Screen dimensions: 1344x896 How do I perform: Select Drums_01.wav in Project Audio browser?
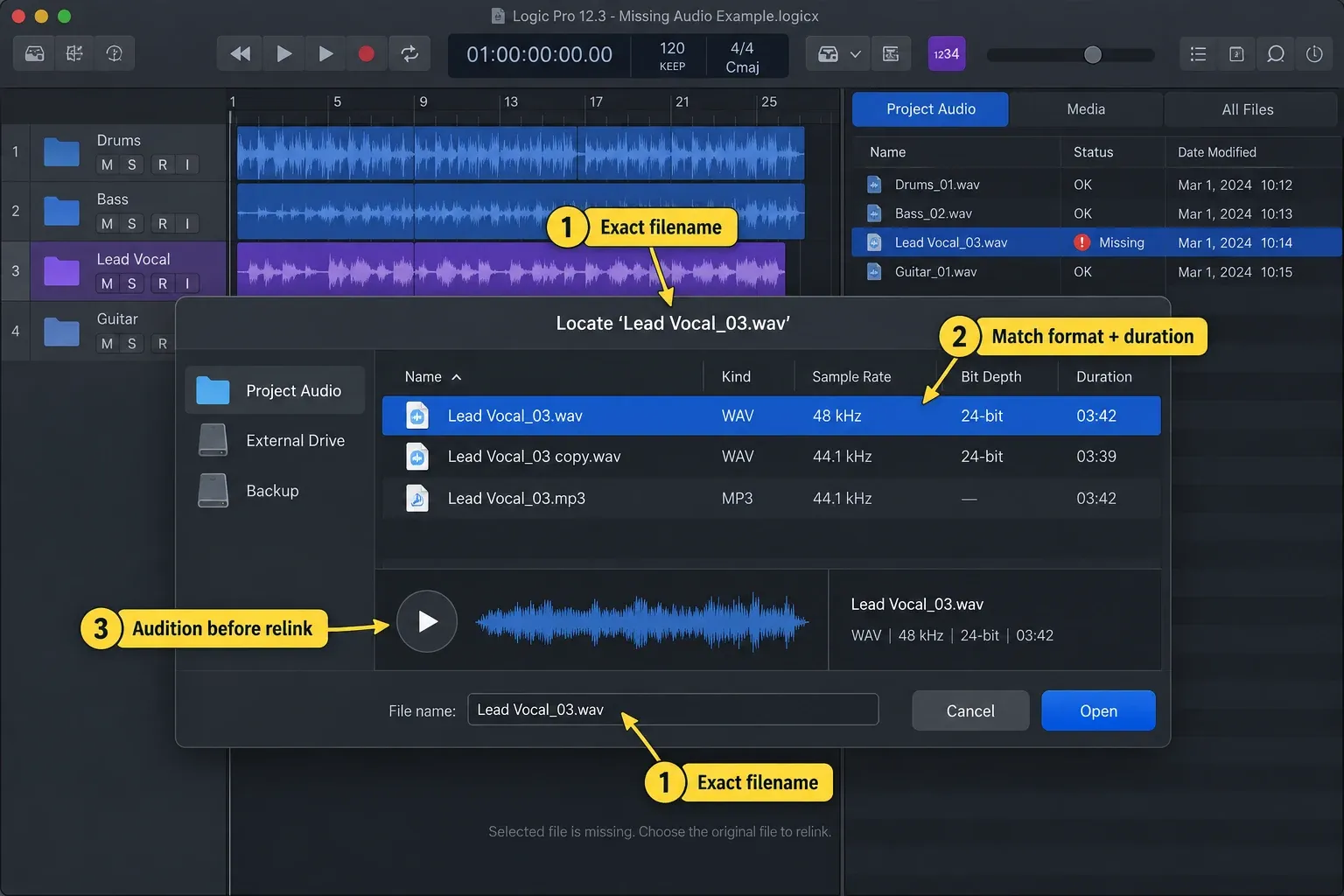point(1095,185)
